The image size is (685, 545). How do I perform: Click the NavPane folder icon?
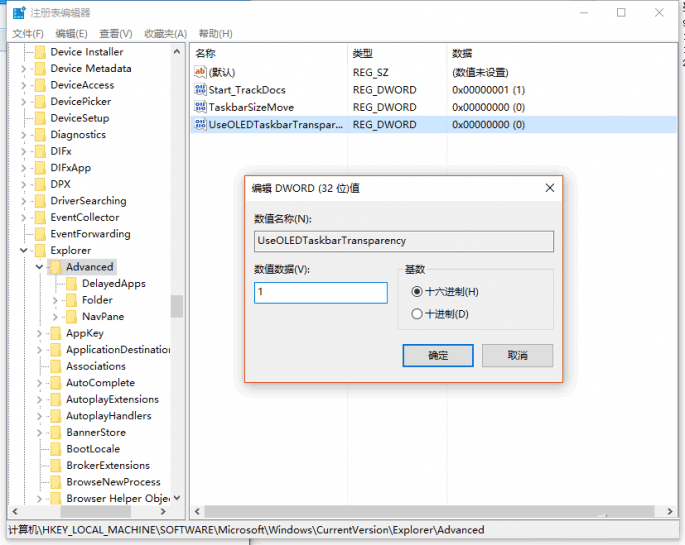pos(72,317)
